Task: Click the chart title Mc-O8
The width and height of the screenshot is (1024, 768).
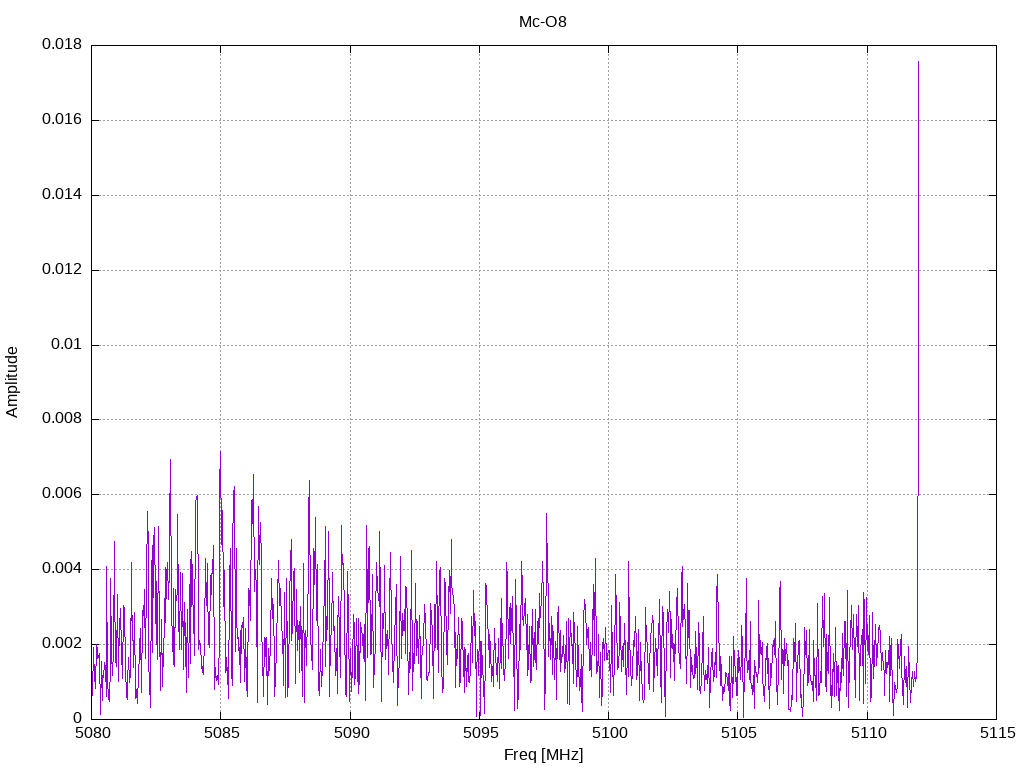Action: tap(543, 21)
